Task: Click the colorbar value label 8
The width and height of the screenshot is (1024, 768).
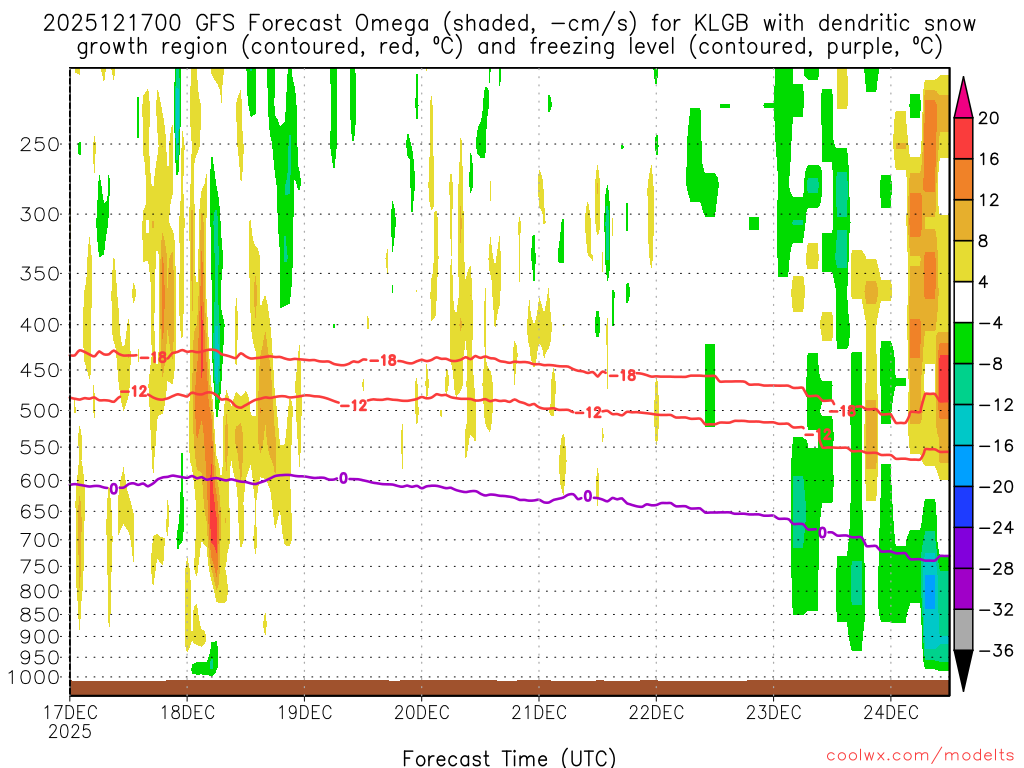Action: 984,241
